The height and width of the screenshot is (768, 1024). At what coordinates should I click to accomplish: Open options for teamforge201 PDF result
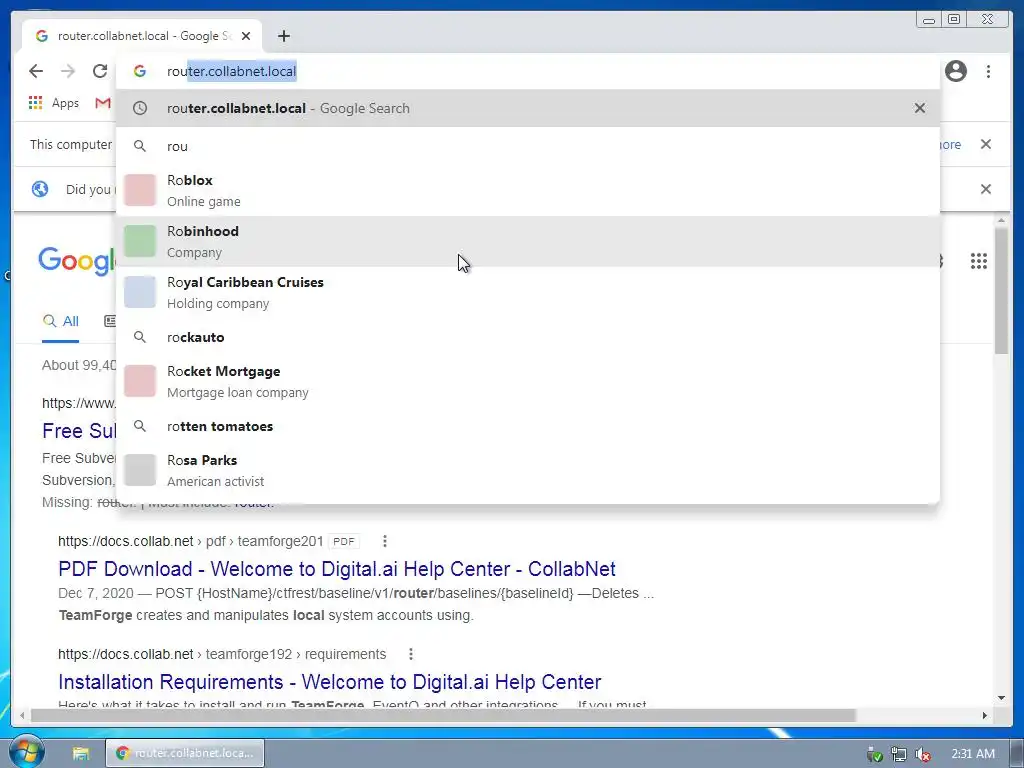385,541
